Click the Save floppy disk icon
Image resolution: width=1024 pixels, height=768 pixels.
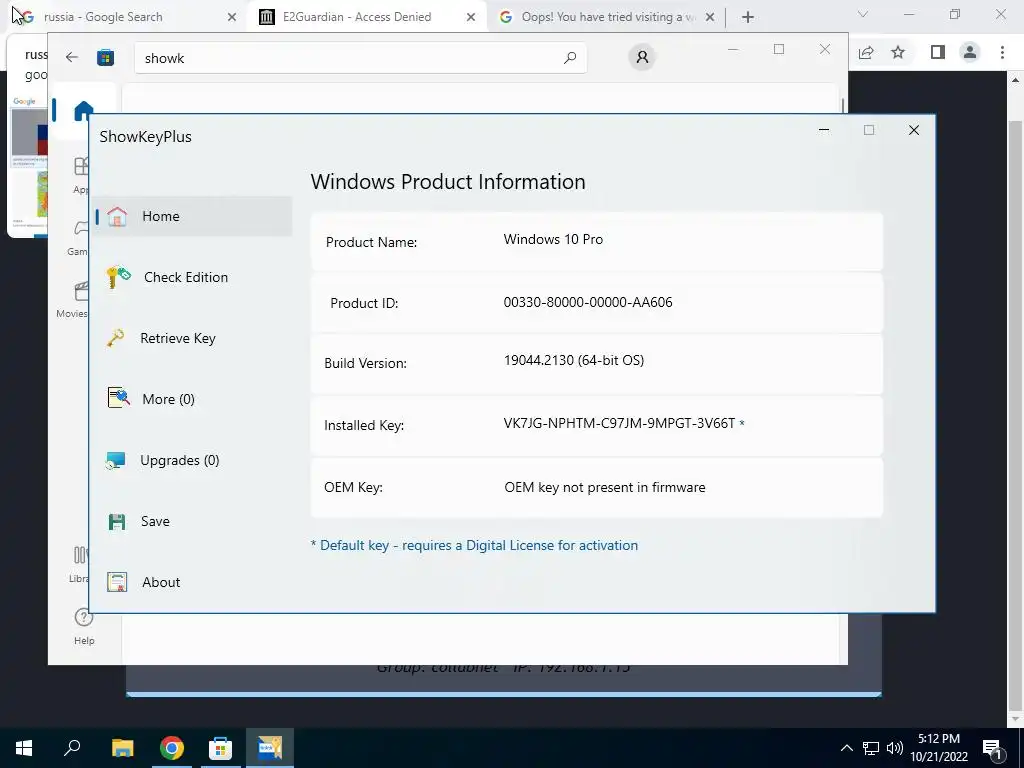(117, 521)
